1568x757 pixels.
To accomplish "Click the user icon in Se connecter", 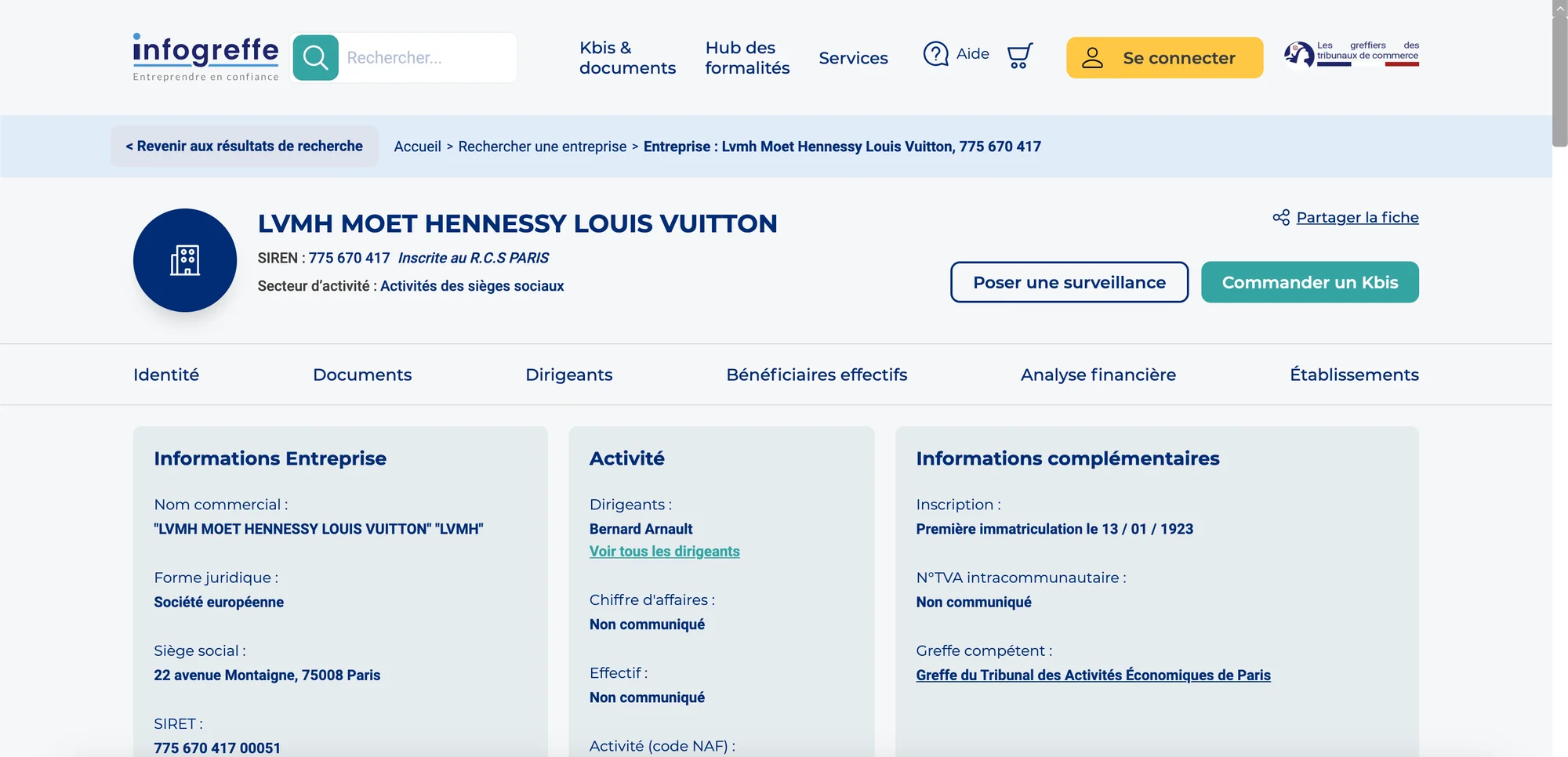I will click(x=1092, y=58).
